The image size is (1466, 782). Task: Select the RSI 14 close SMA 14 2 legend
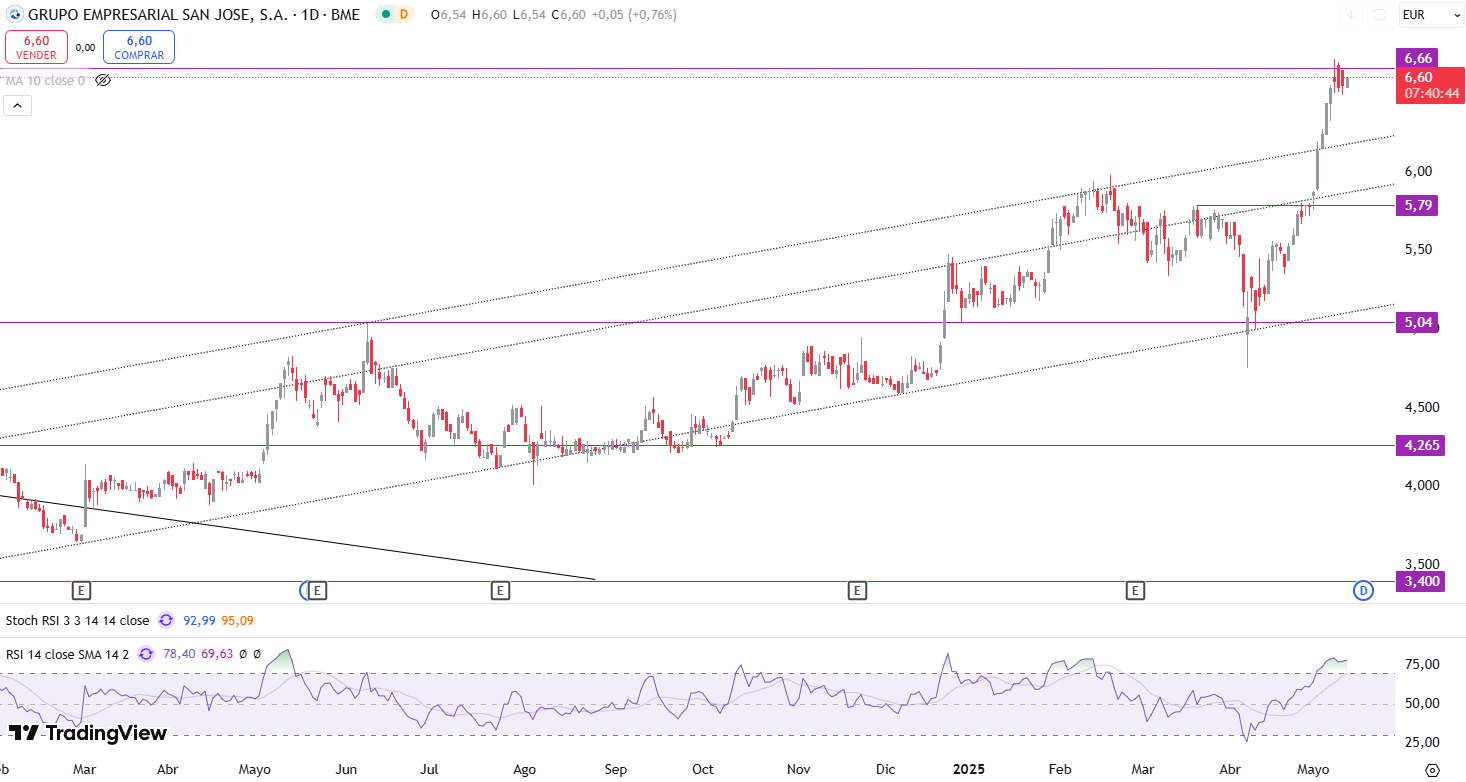68,654
